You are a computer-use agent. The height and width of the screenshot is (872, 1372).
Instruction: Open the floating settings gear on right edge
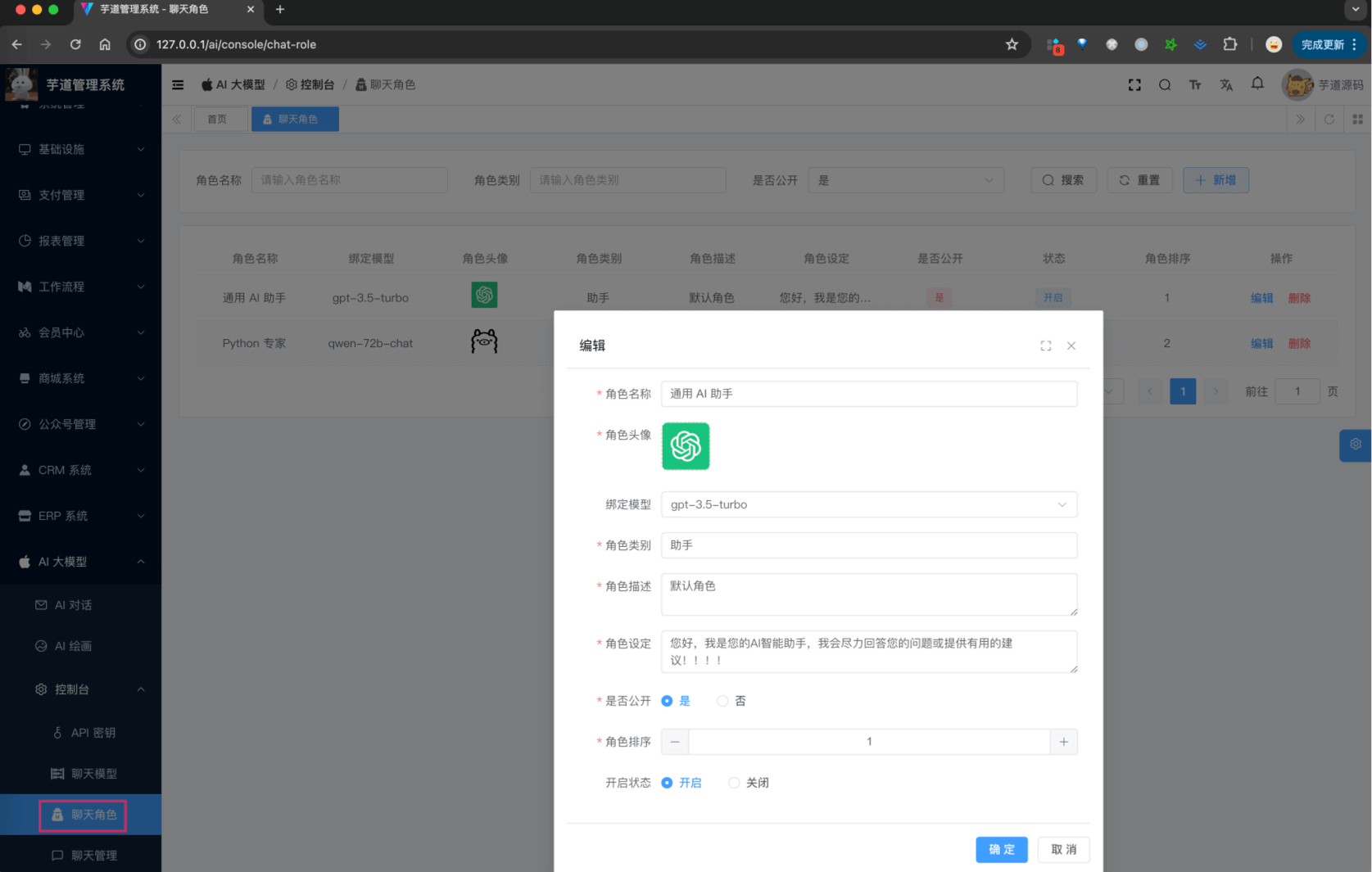1356,445
